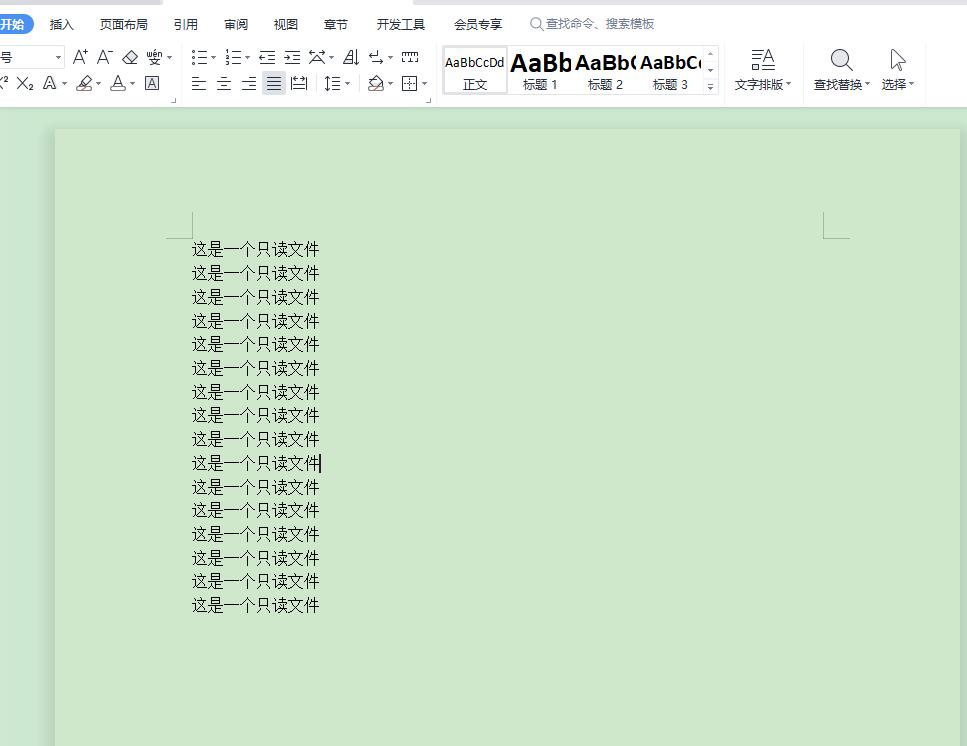
Task: Click the borders grid icon
Action: pyautogui.click(x=409, y=83)
